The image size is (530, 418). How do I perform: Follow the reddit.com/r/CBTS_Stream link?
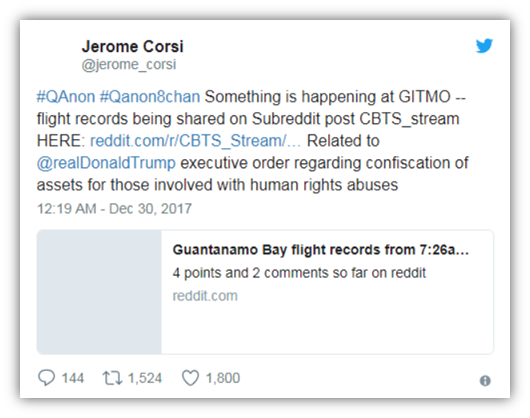point(195,141)
